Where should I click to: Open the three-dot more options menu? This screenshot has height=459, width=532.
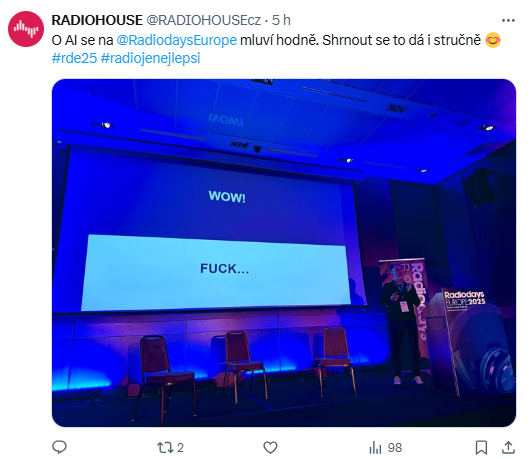[508, 21]
